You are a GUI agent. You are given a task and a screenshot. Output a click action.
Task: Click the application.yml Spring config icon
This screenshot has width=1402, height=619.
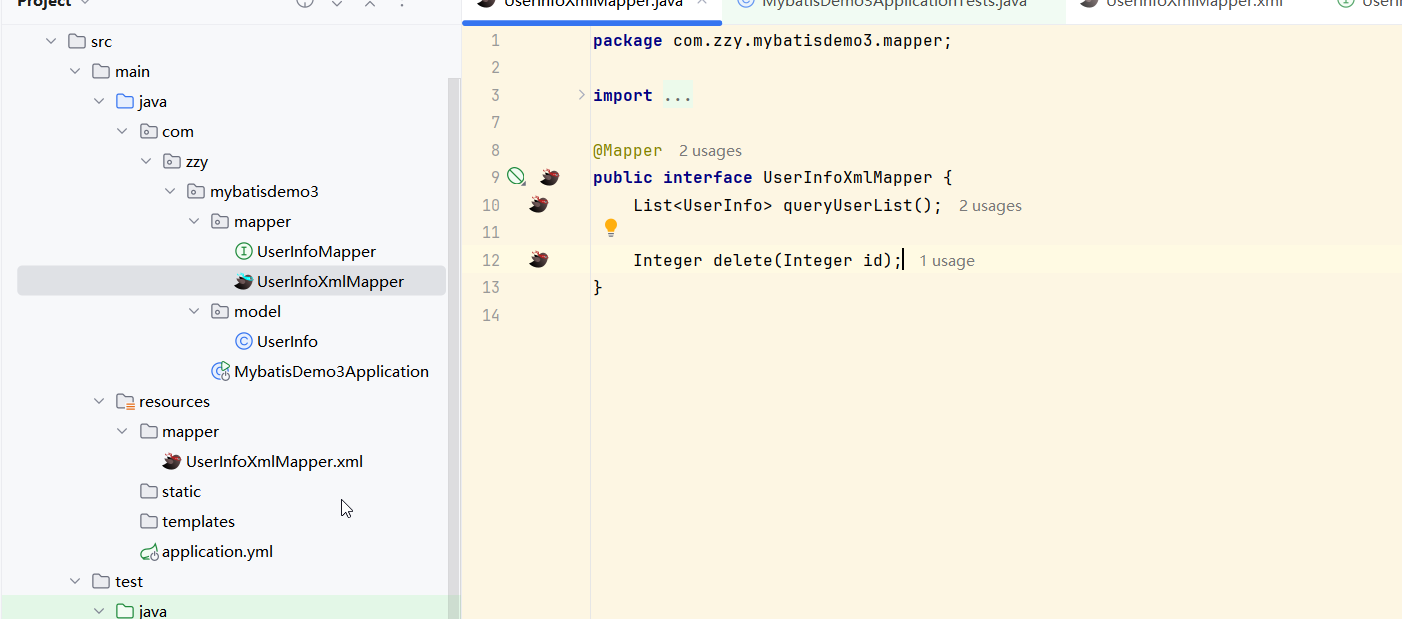click(x=149, y=552)
